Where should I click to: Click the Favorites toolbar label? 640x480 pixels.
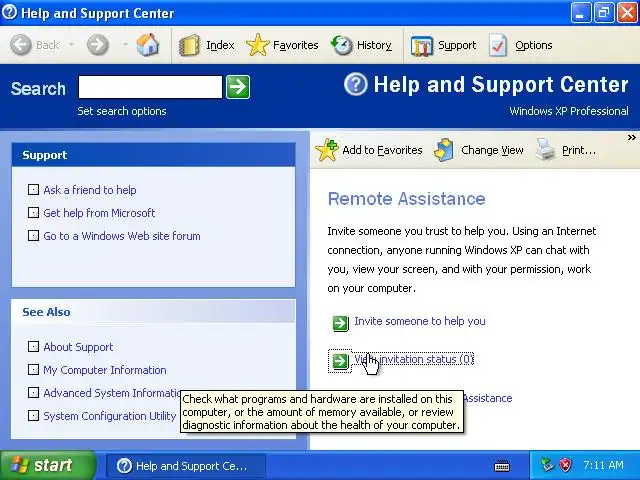click(296, 45)
